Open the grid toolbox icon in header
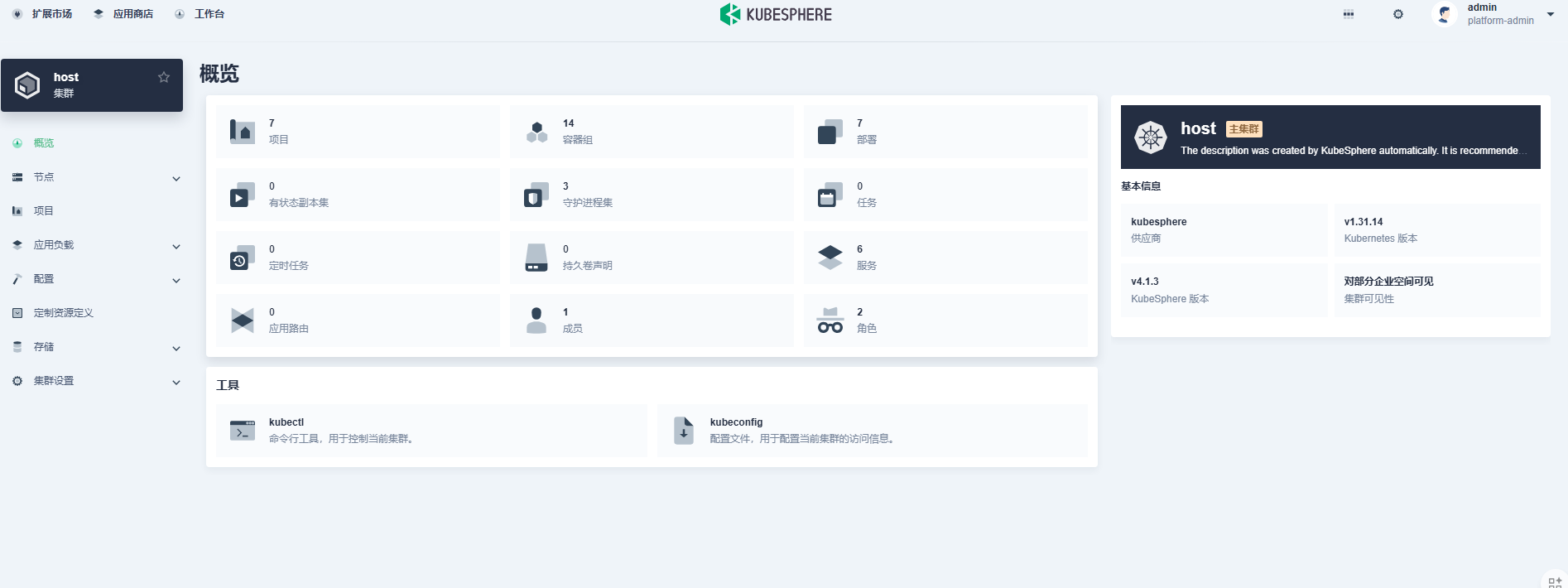Screen dimensions: 1568x588 click(1349, 14)
